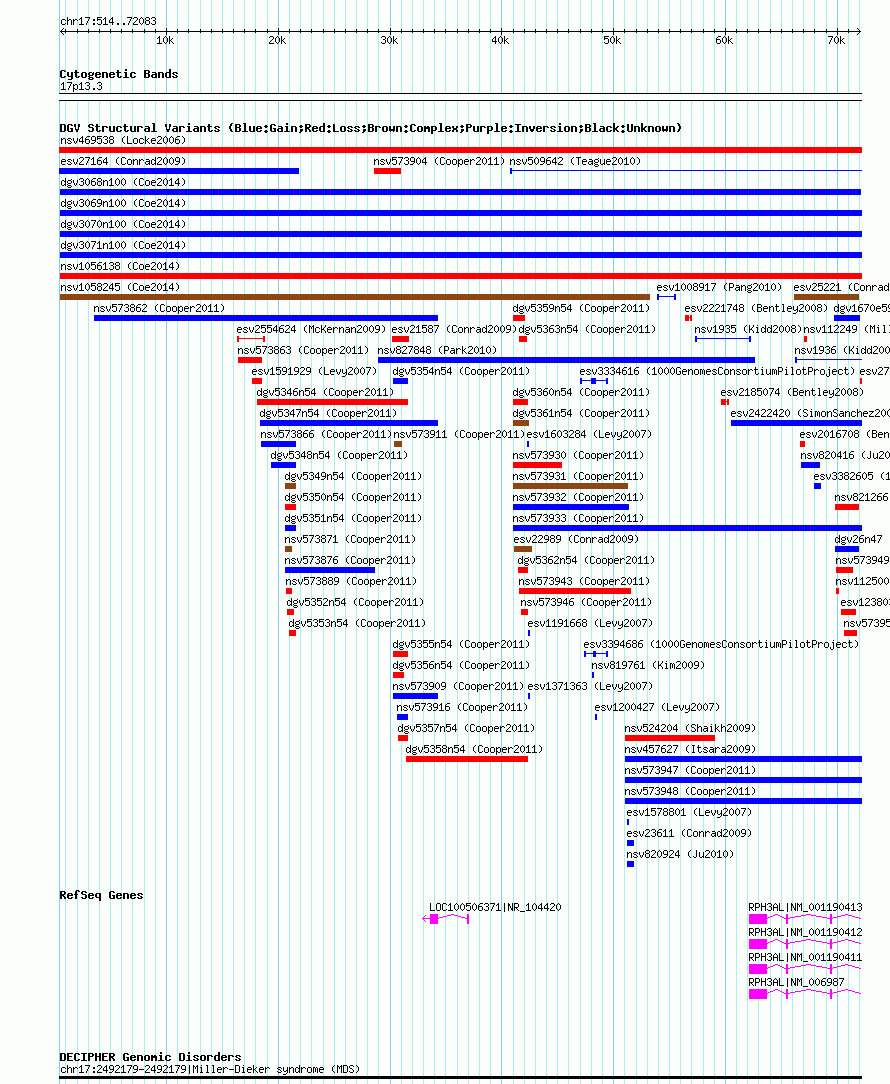Open the LOC100506371|NR_104420 gene glyph
Screen dimensions: 890x1084
[445, 919]
